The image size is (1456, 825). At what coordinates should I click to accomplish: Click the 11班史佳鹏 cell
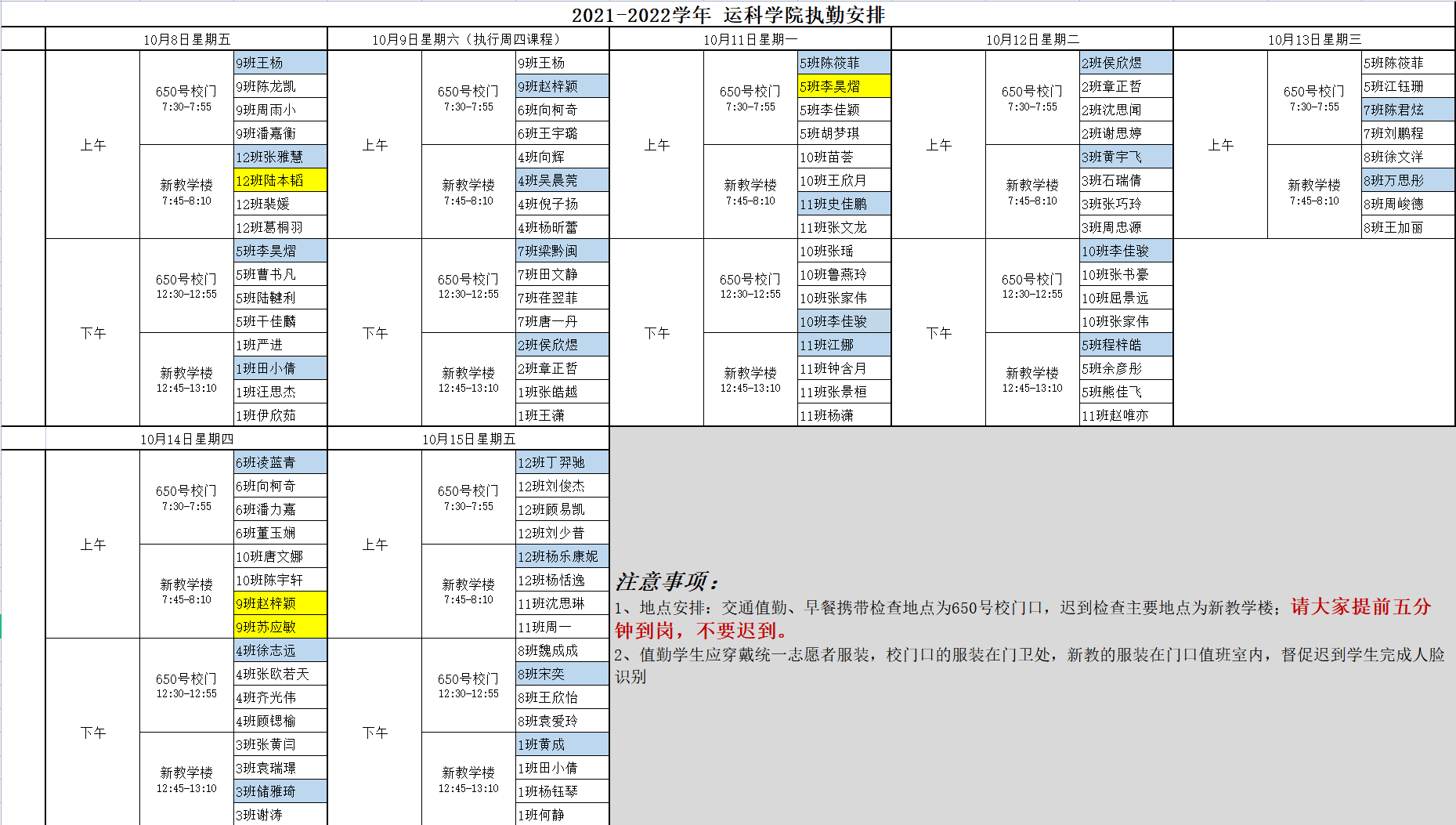point(844,204)
